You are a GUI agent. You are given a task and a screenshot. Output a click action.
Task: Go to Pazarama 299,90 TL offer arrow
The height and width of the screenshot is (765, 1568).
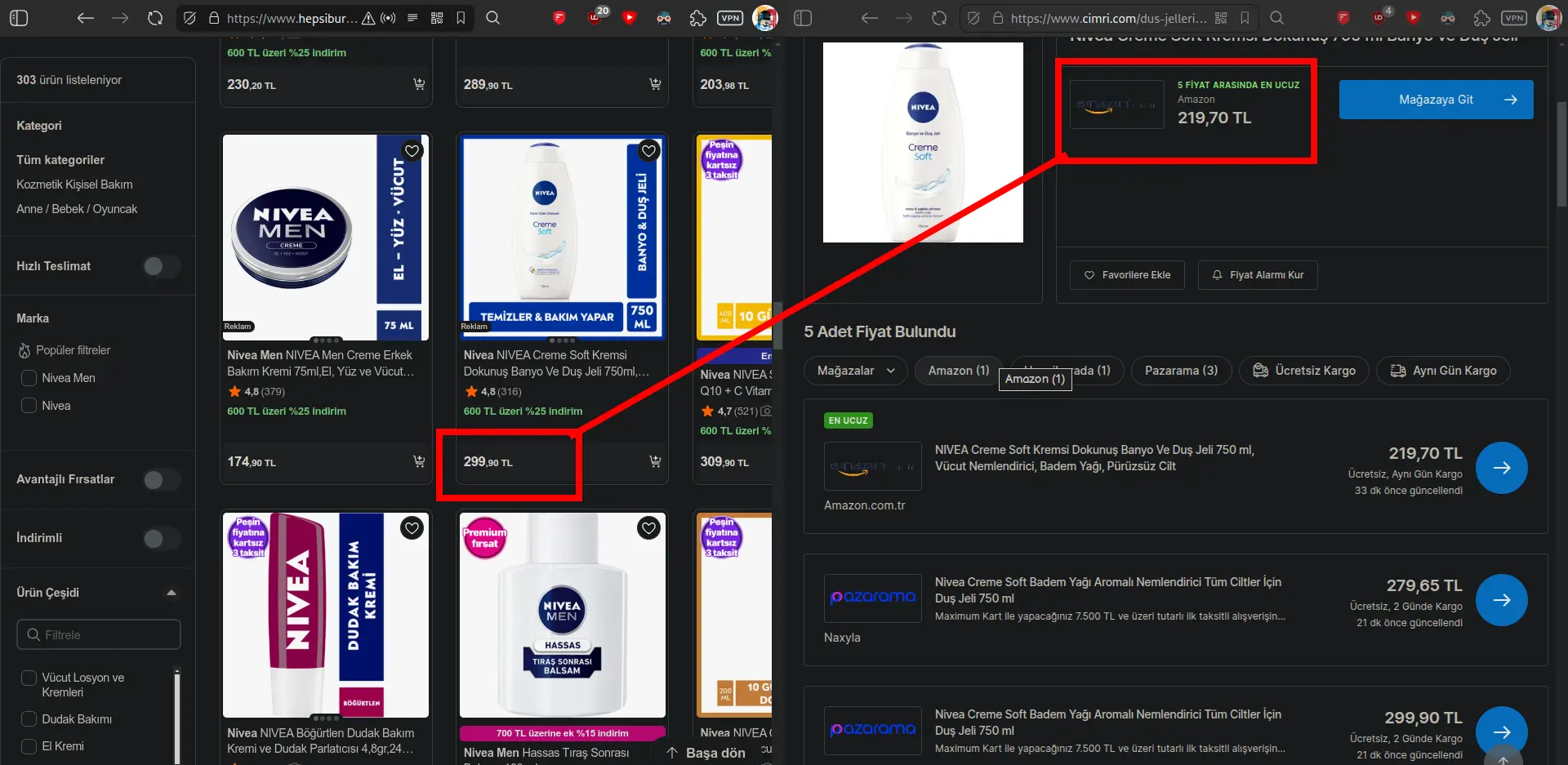click(1501, 732)
